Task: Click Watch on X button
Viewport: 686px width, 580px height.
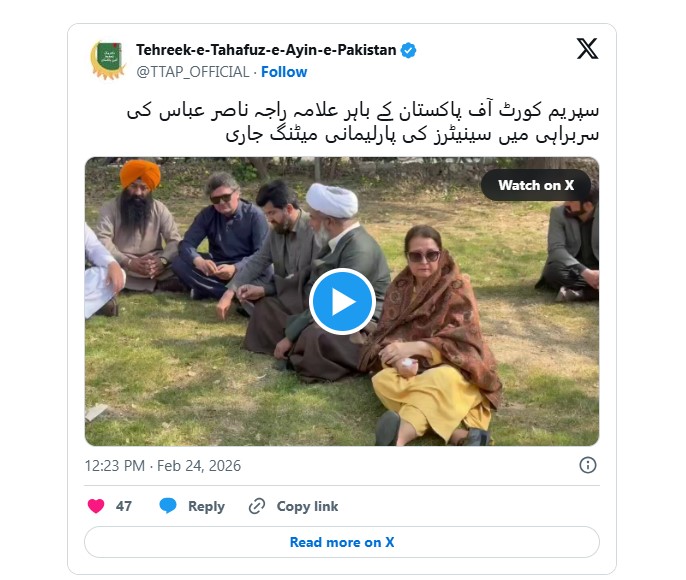Action: (x=536, y=185)
